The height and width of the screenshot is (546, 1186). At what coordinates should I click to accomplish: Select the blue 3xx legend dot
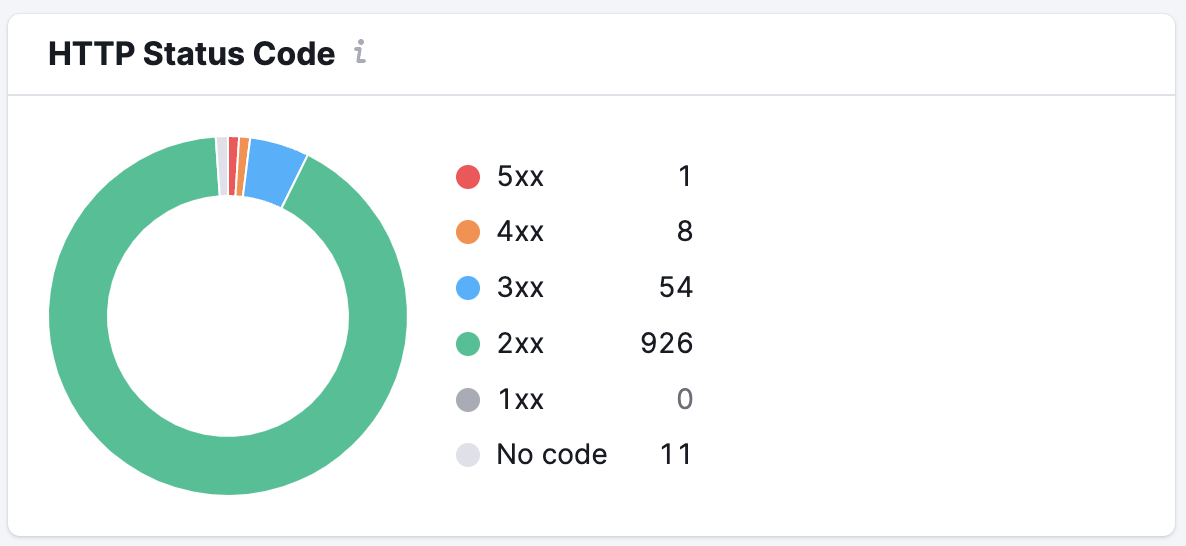468,289
